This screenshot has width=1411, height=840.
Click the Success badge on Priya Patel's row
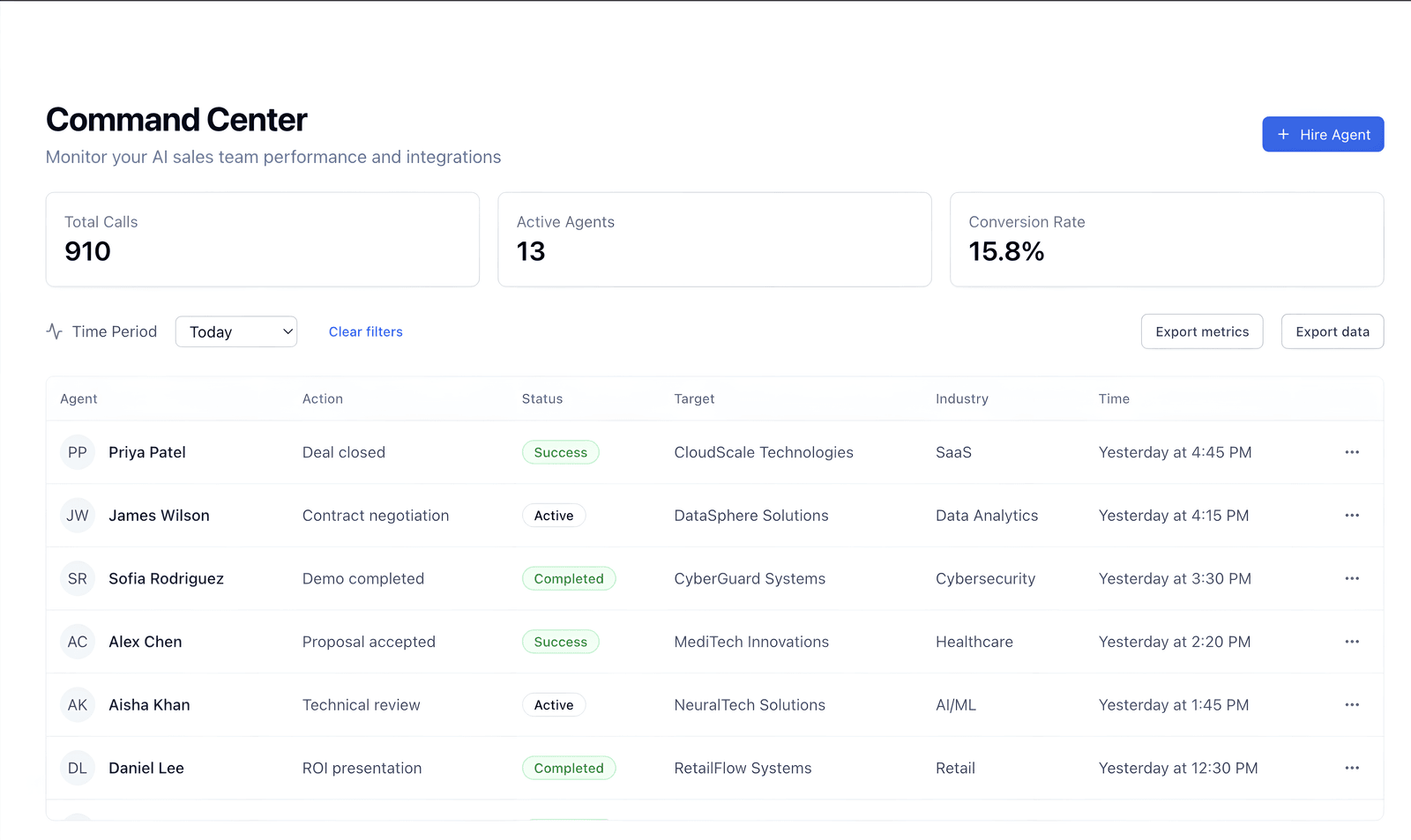(x=560, y=452)
